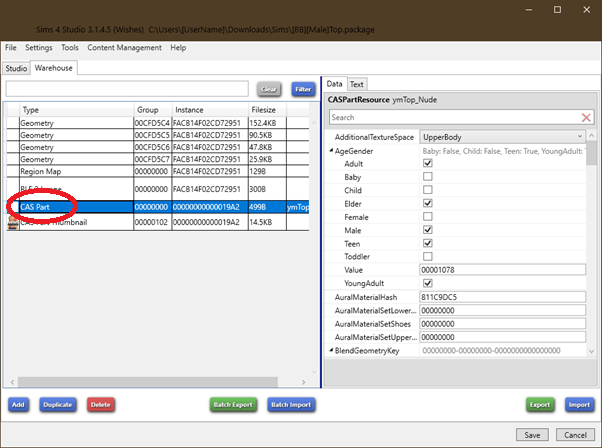Viewport: 602px width, 448px height.
Task: Open the Content Management menu
Action: [124, 48]
